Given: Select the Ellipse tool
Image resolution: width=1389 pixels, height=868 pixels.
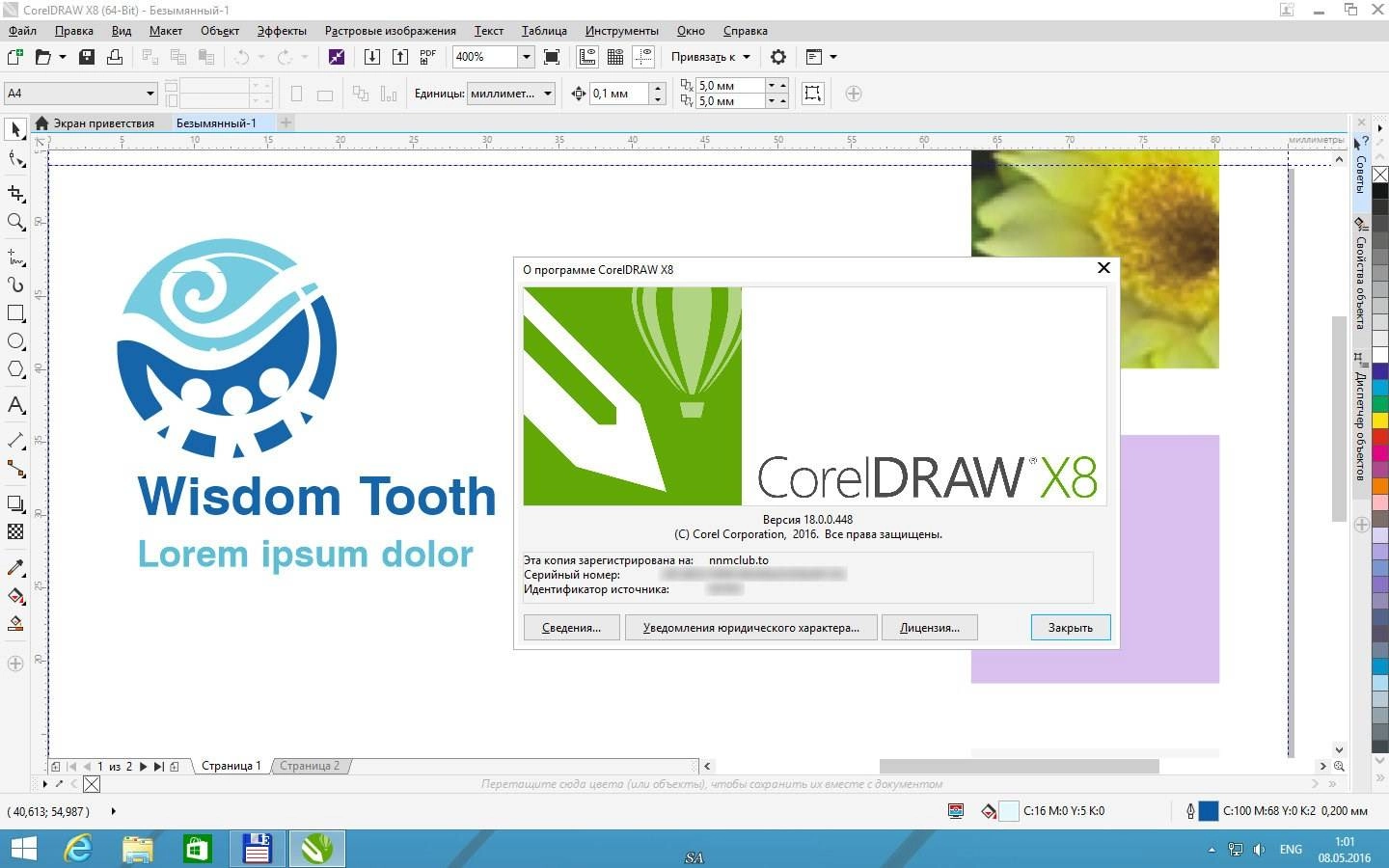Looking at the screenshot, I should 15,341.
